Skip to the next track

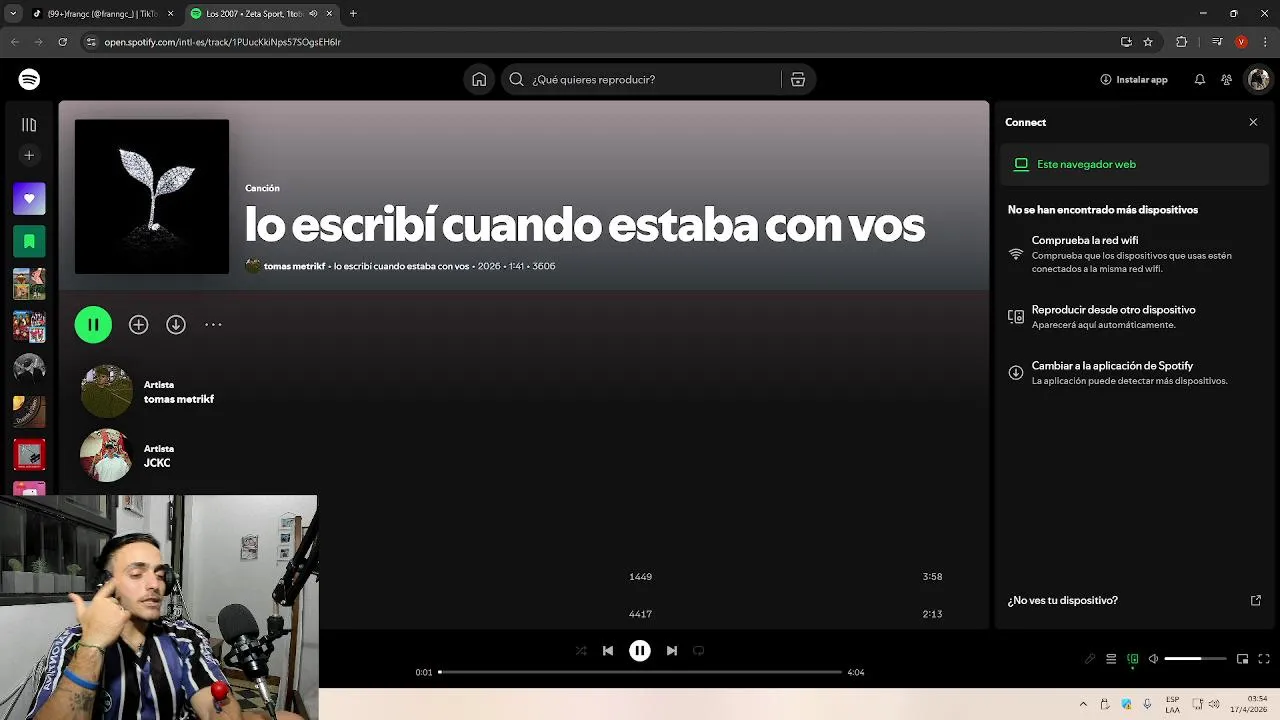(672, 650)
